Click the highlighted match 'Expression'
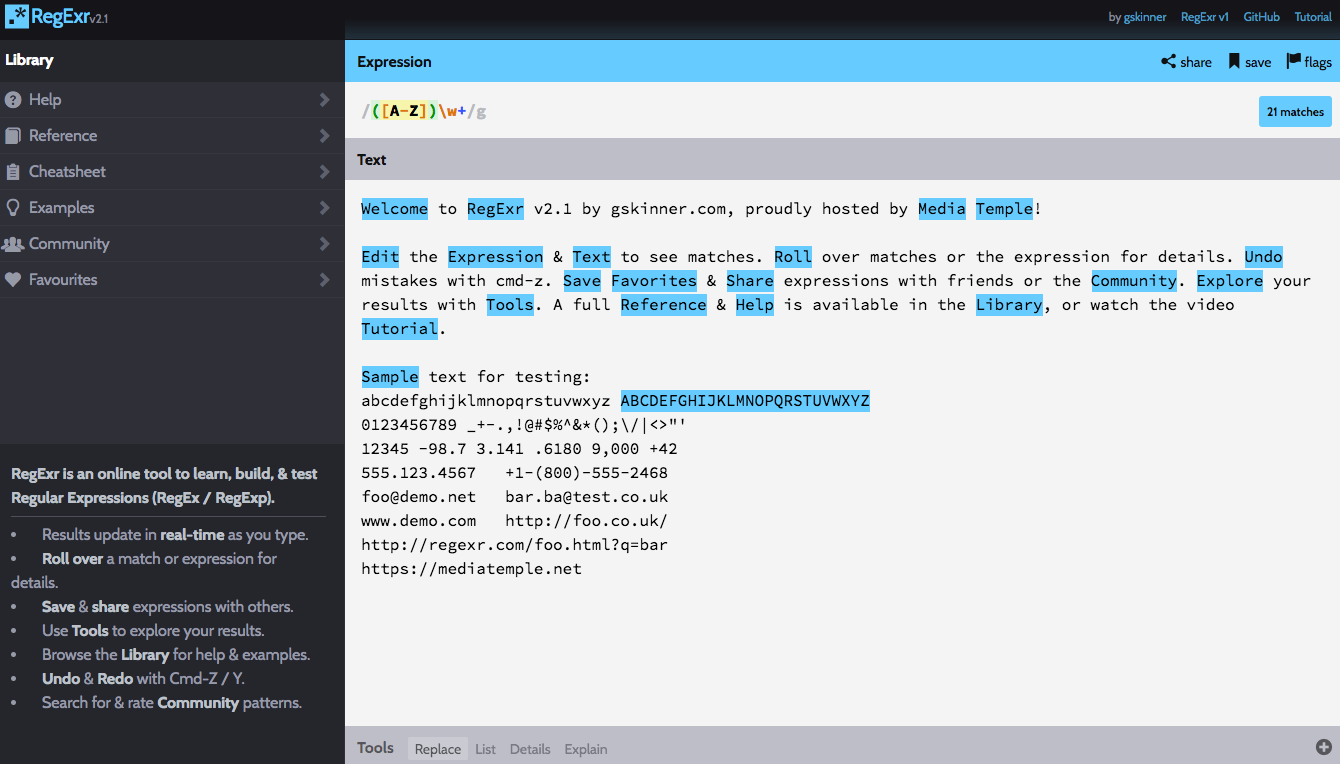The height and width of the screenshot is (764, 1340). [x=495, y=257]
